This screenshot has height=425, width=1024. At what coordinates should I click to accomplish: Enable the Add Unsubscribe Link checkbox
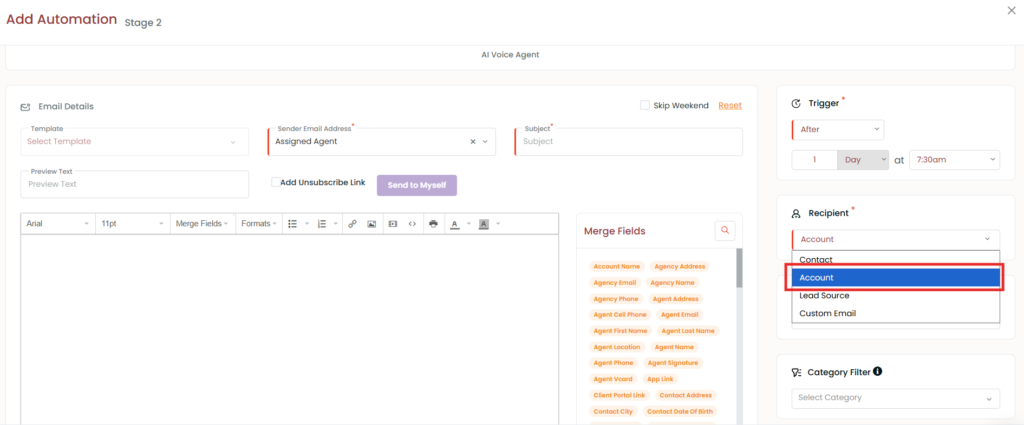pyautogui.click(x=276, y=182)
